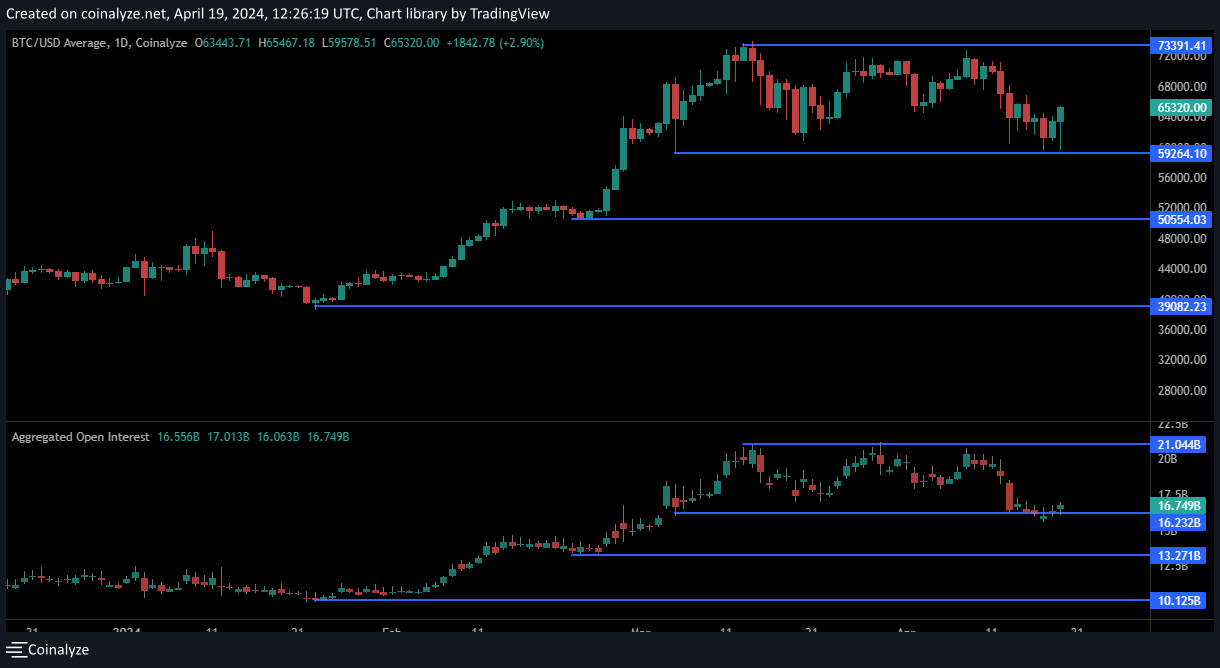Viewport: 1220px width, 668px height.
Task: Click the Aggregated Open Interest indicator title
Action: click(x=80, y=437)
